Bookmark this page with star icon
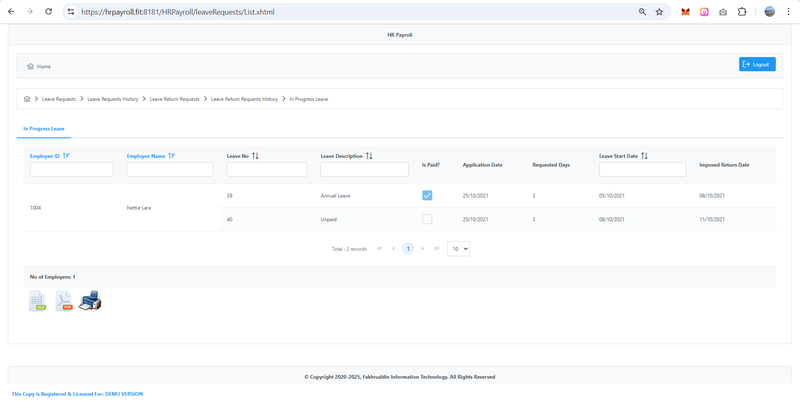The width and height of the screenshot is (800, 402). [659, 12]
